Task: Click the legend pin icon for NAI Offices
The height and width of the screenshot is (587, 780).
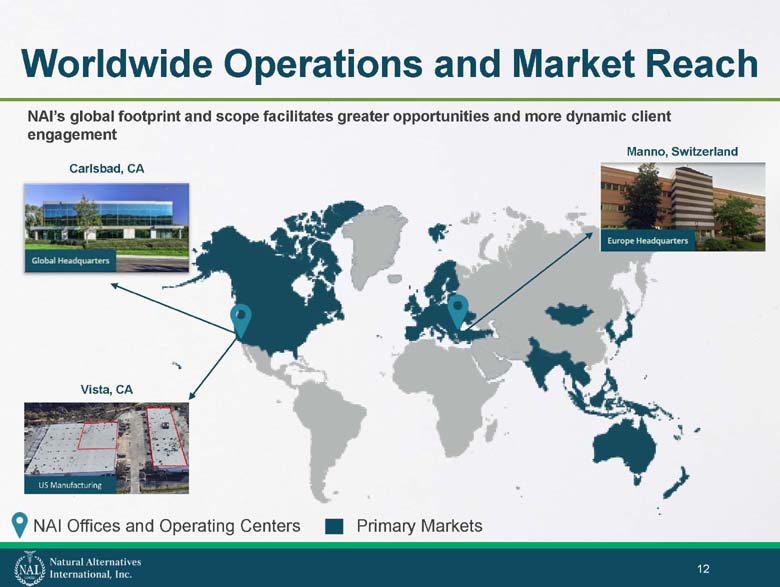Action: click(x=19, y=525)
